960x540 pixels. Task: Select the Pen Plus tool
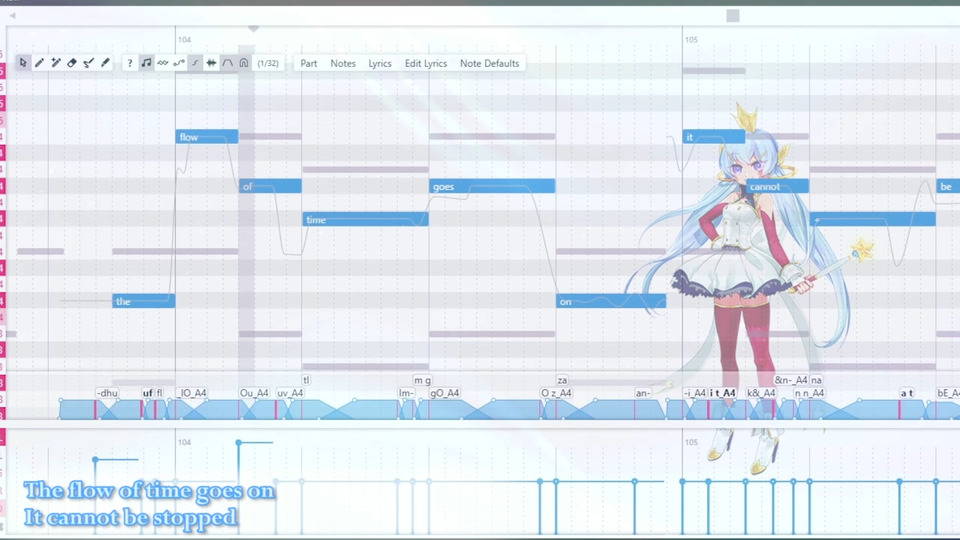tap(56, 63)
